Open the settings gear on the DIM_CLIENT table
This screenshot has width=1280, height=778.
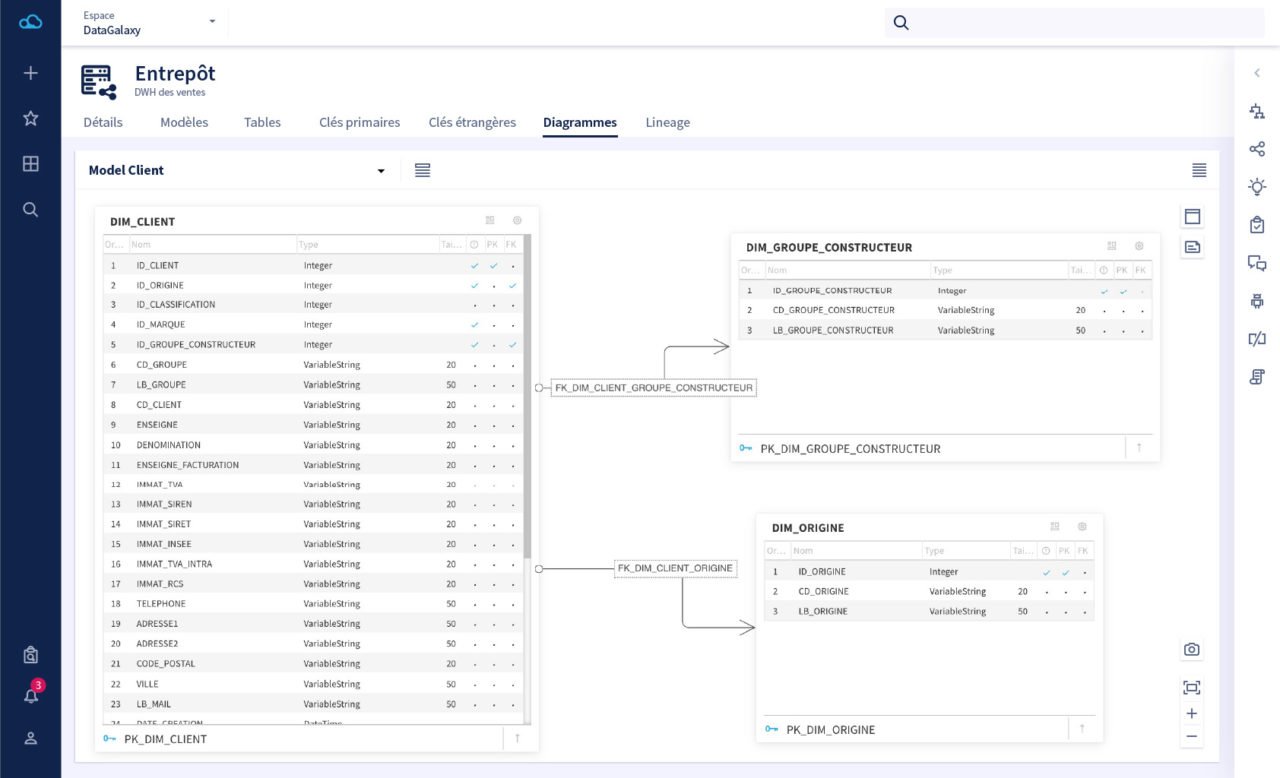pyautogui.click(x=516, y=219)
